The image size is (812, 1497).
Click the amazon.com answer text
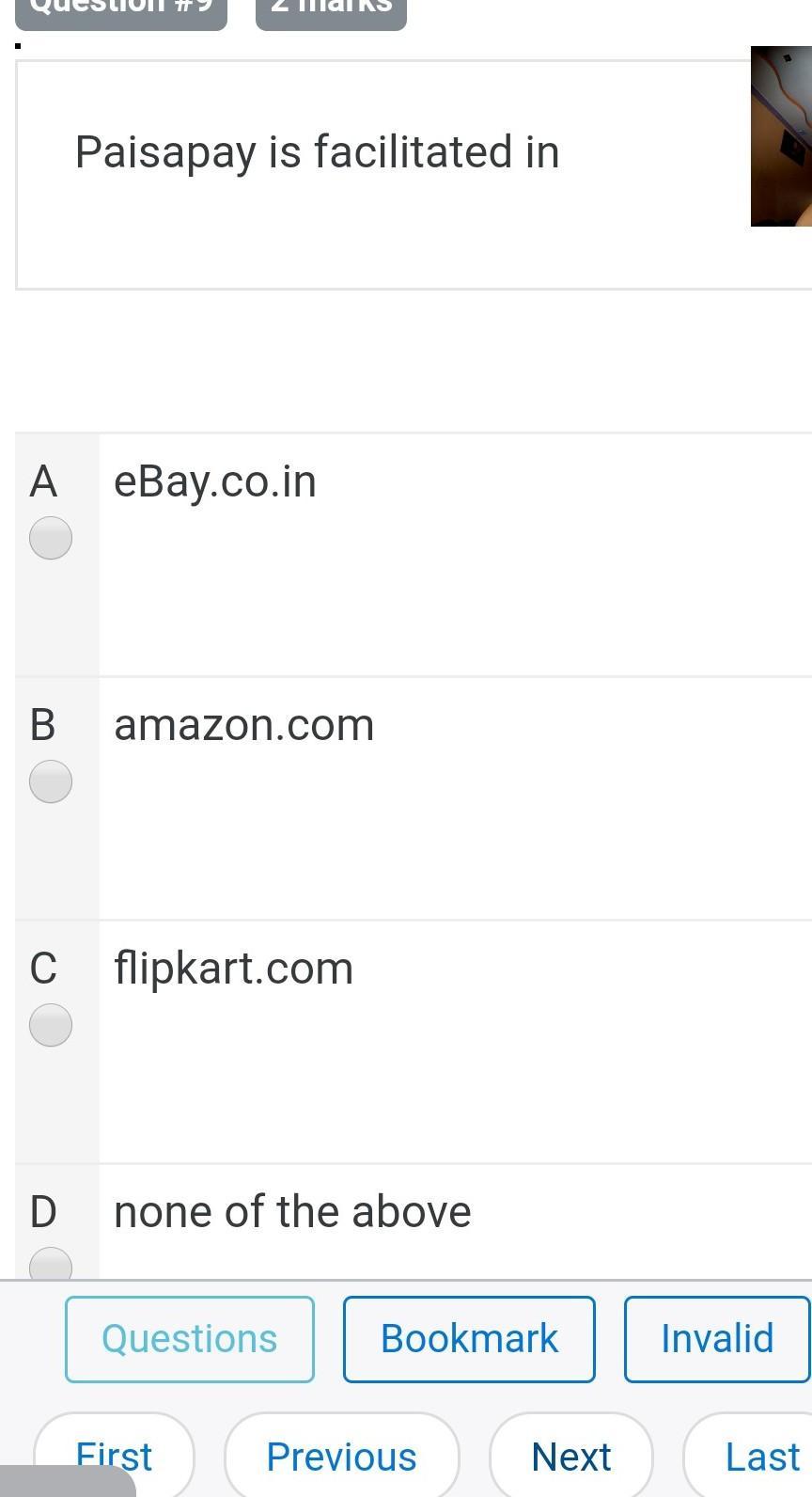point(244,725)
